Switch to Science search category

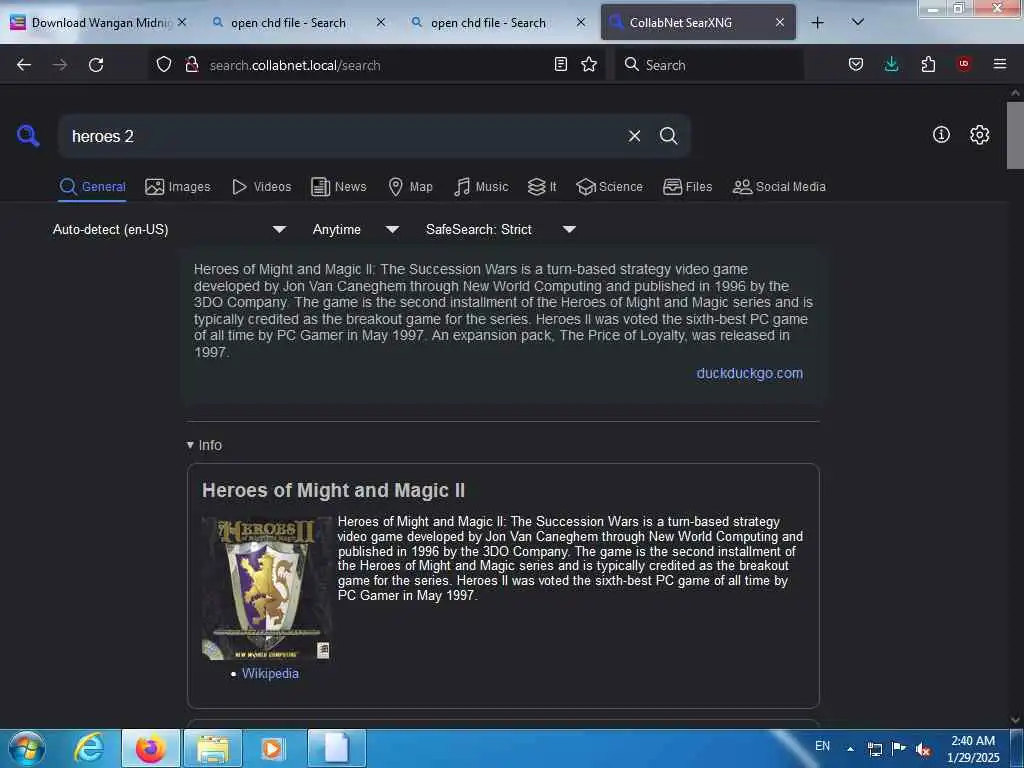(609, 187)
